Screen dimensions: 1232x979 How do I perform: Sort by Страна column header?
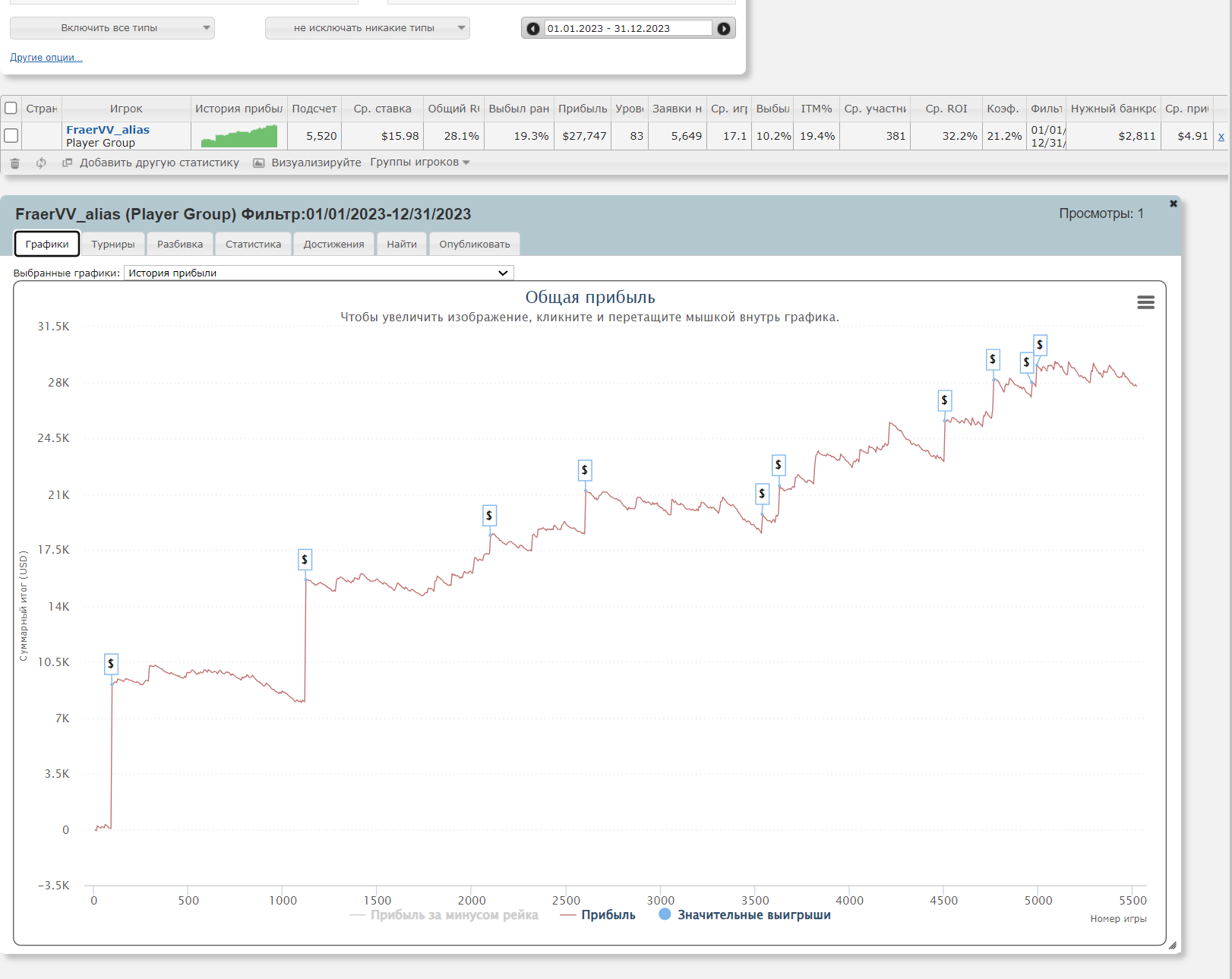click(x=42, y=109)
